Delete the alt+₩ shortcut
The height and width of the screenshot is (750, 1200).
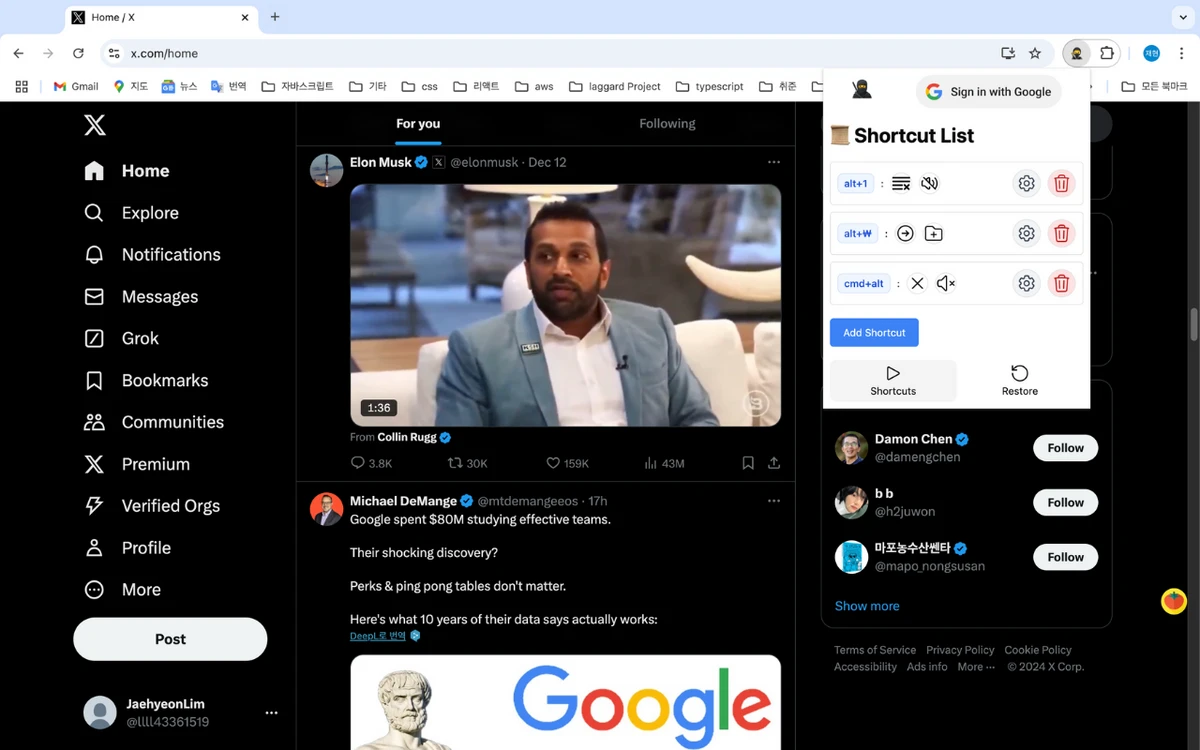tap(1062, 233)
